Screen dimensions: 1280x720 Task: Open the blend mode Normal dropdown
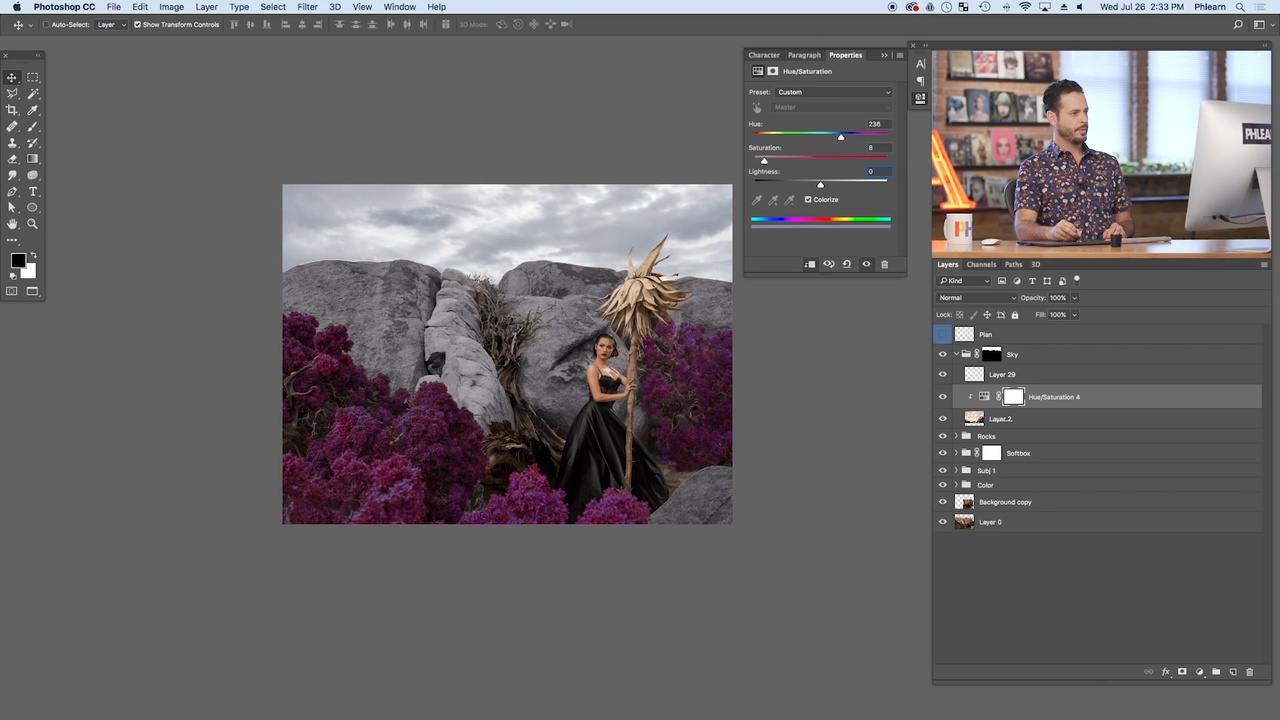[977, 298]
